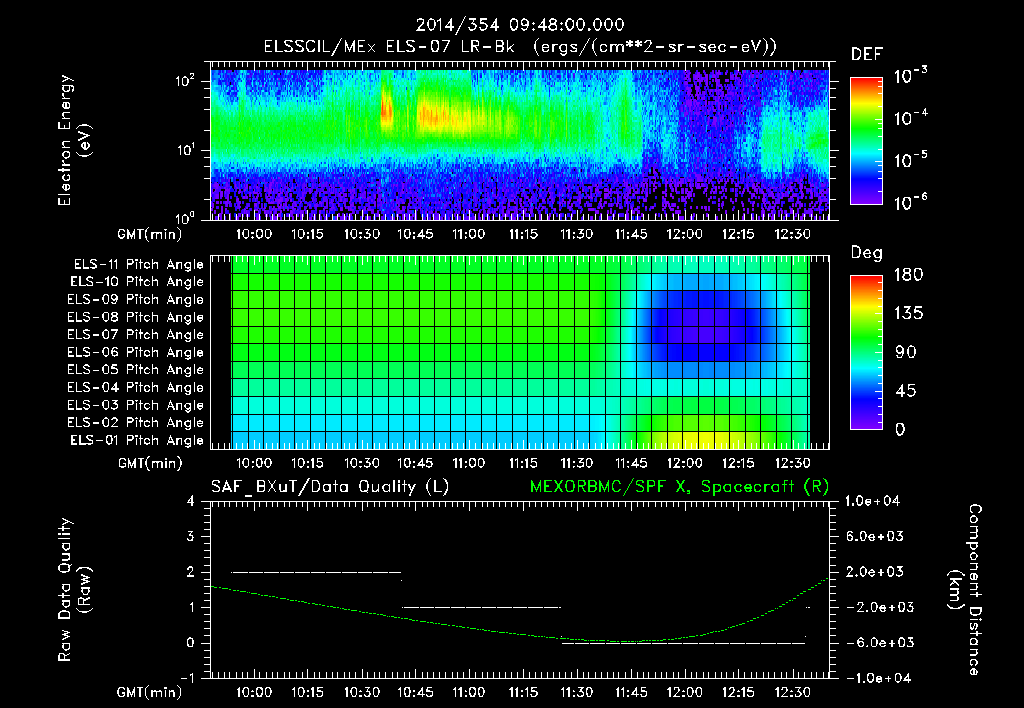Select the ELS-04 Pitch Angle row label
The width and height of the screenshot is (1024, 708).
[136, 387]
